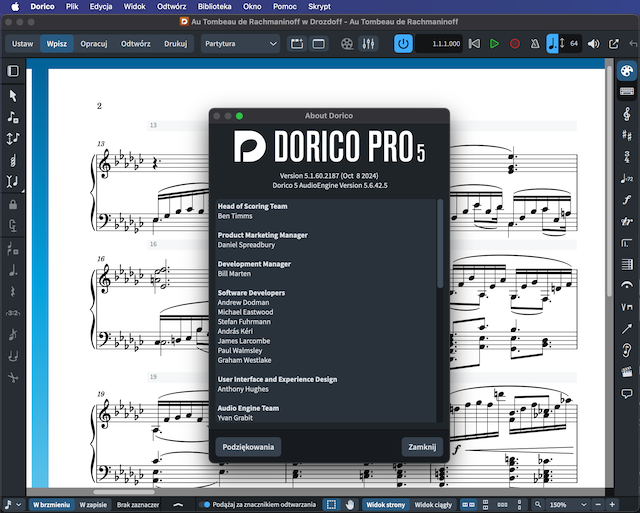Open the Ornaments trill panel
Screen dimensions: 640x513
(x=627, y=221)
